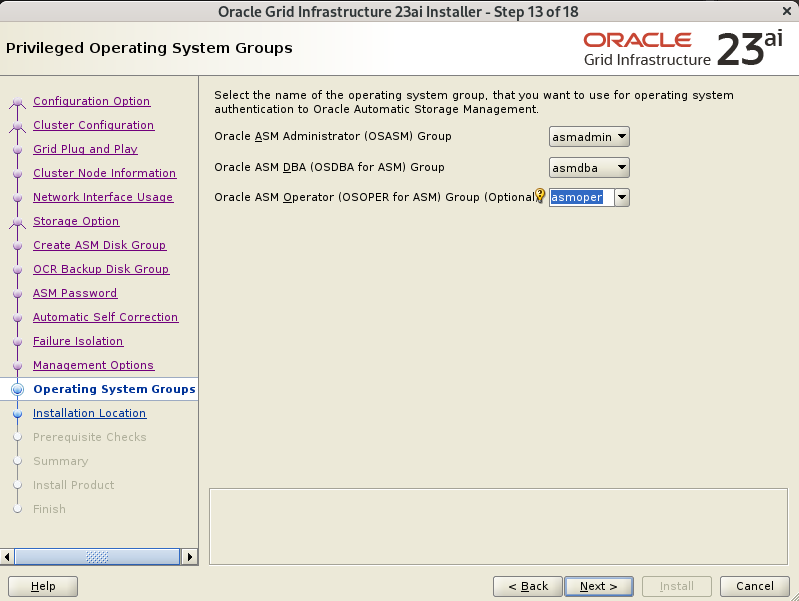Click the sidebar horizontal scrollbar thumb

[97, 557]
